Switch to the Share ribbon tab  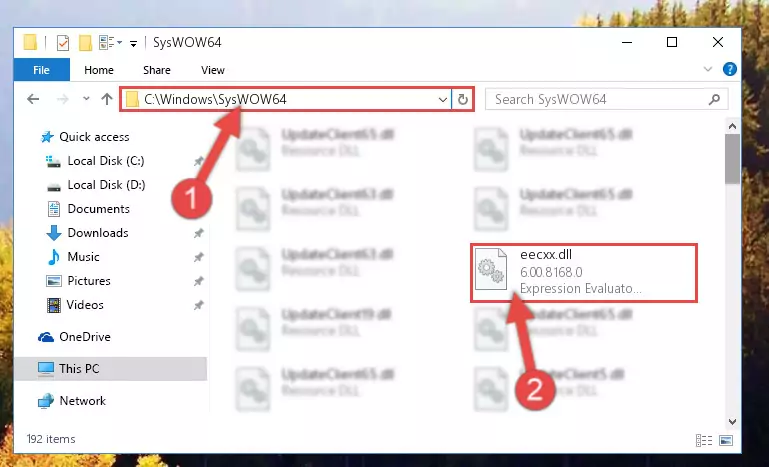pos(156,70)
